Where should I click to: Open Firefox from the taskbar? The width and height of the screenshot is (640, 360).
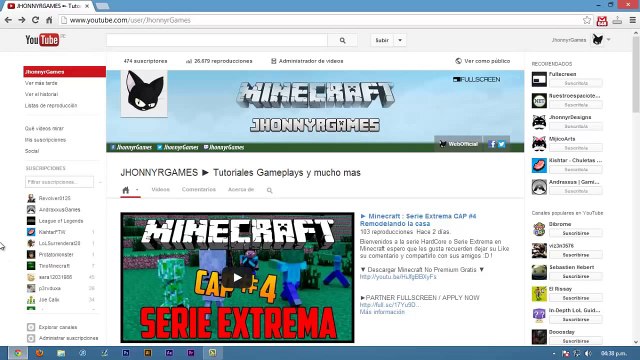click(x=40, y=353)
